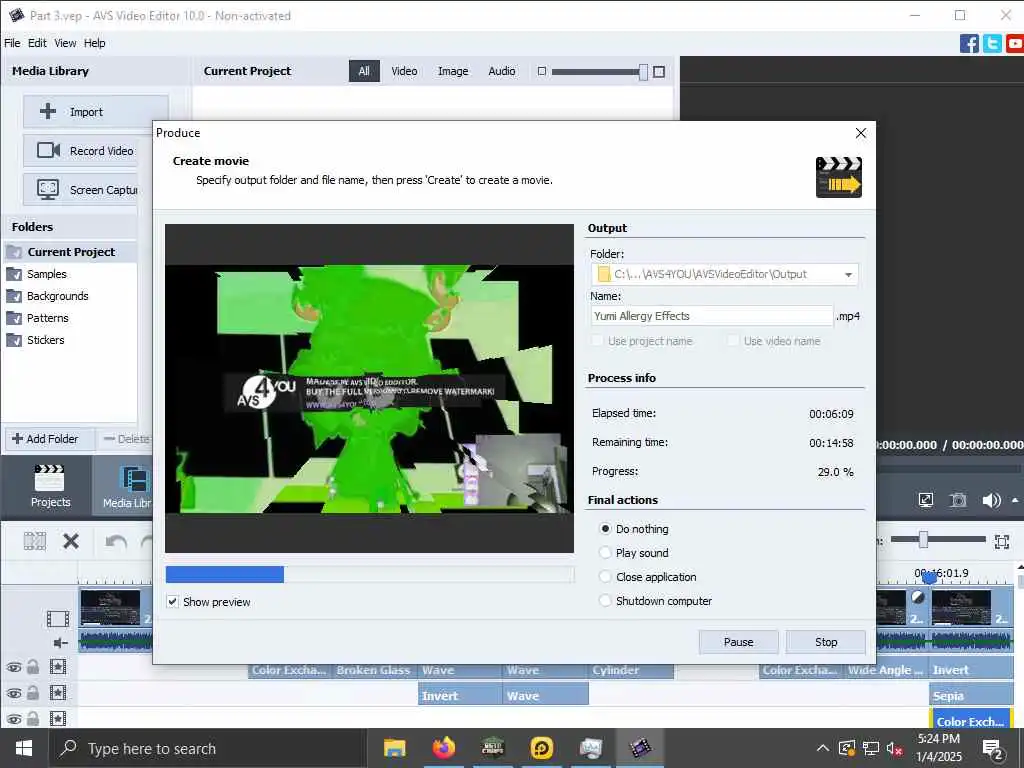Click the large thumbnail size icon
Screen dimensions: 1024x768
[659, 72]
